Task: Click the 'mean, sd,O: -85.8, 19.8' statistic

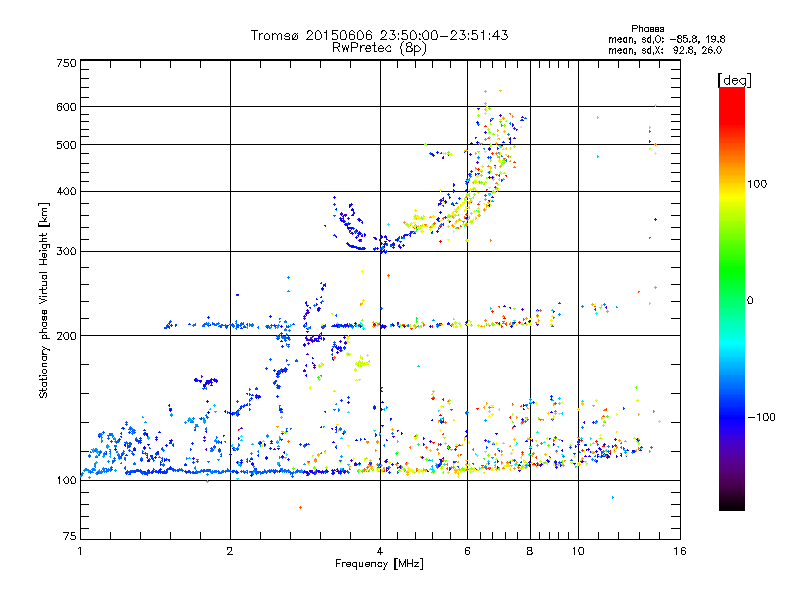Action: [666, 39]
